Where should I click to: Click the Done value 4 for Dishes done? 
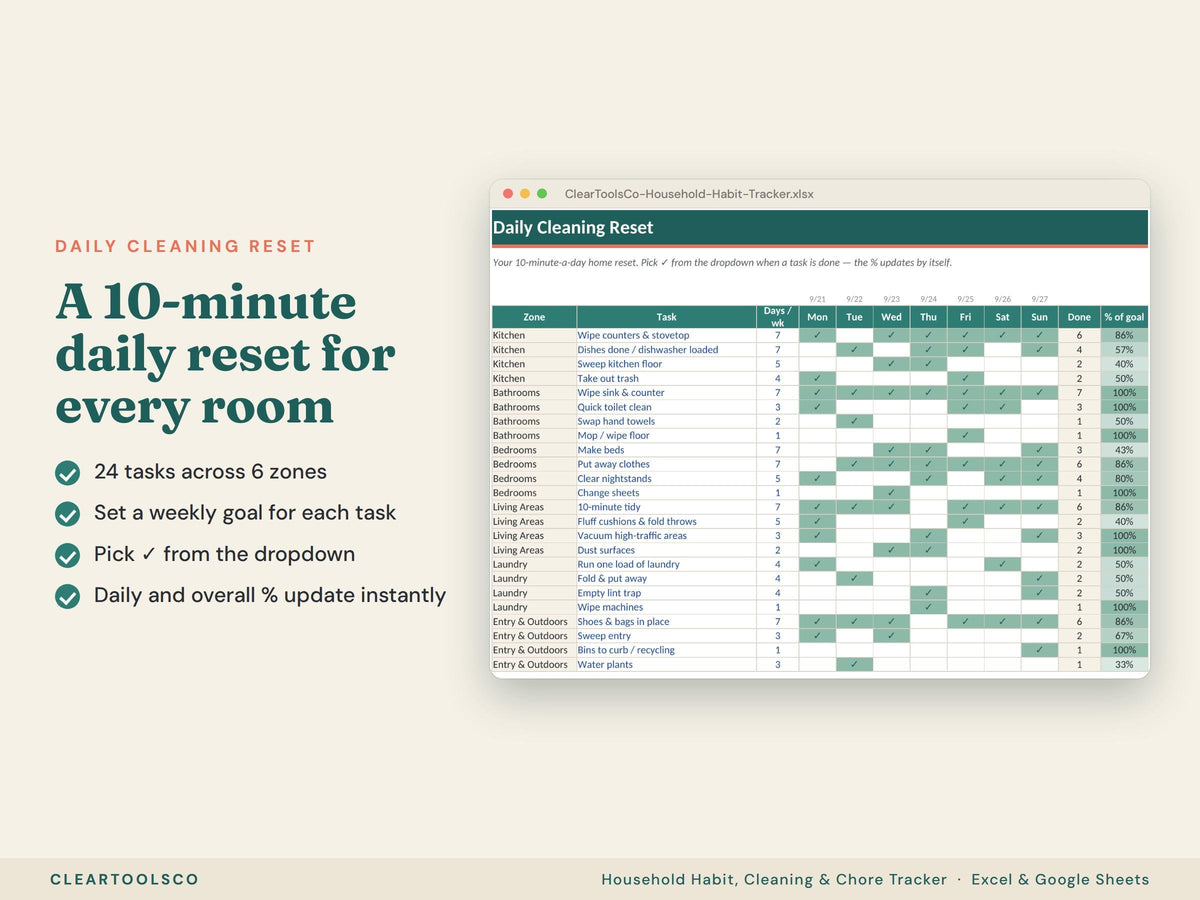tap(1079, 350)
